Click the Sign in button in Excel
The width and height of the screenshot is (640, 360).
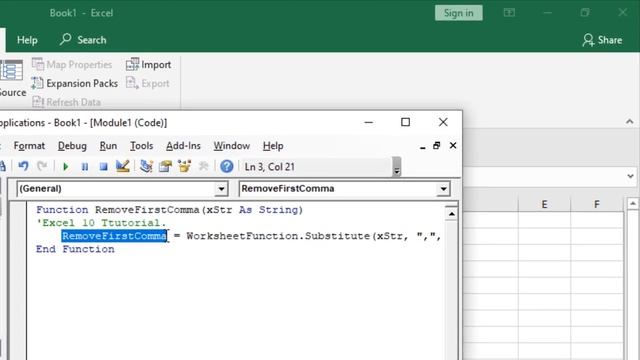tap(458, 13)
